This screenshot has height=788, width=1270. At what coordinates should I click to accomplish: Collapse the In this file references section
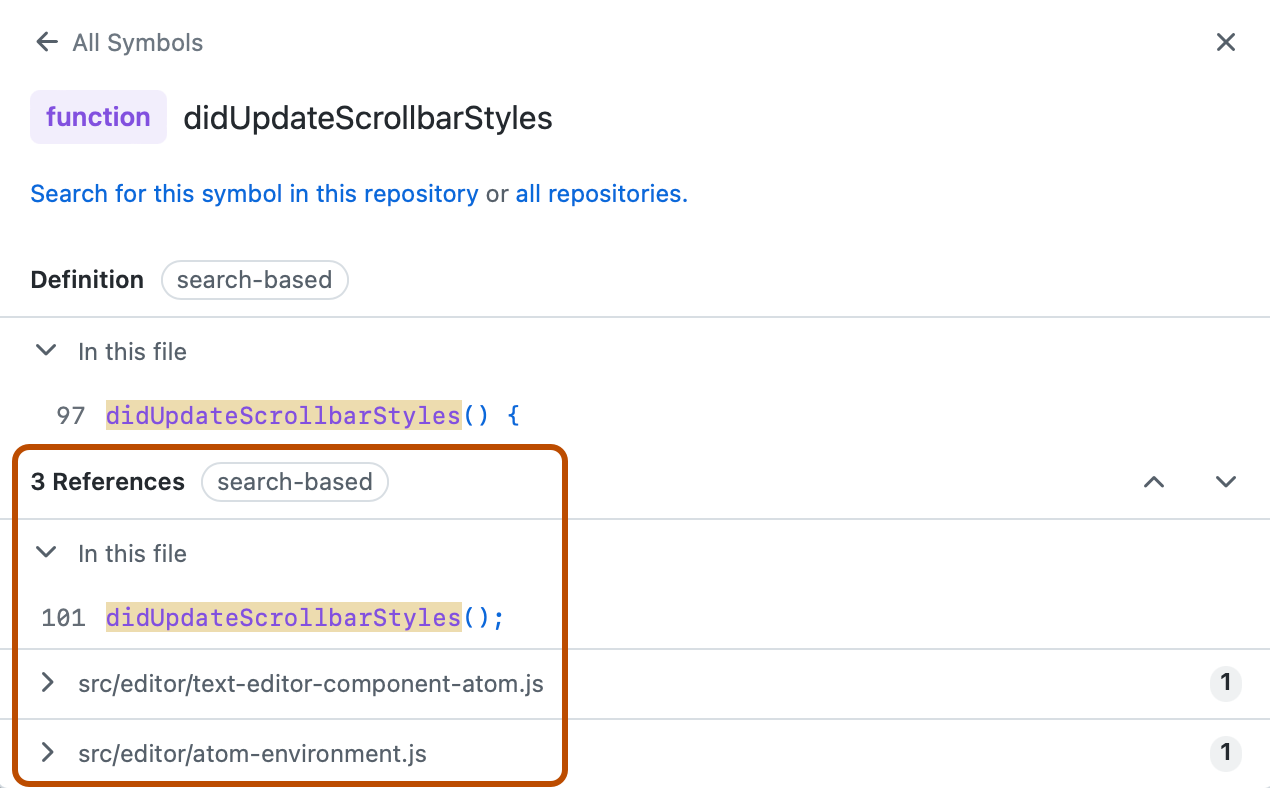point(46,552)
